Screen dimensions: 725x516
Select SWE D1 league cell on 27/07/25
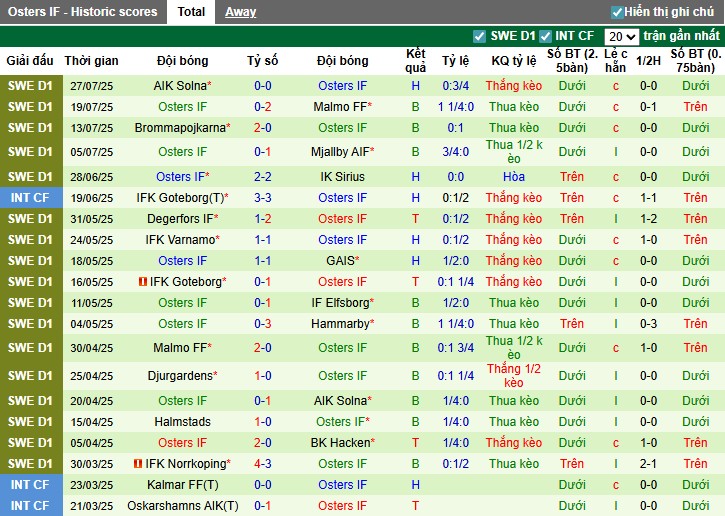[31, 86]
